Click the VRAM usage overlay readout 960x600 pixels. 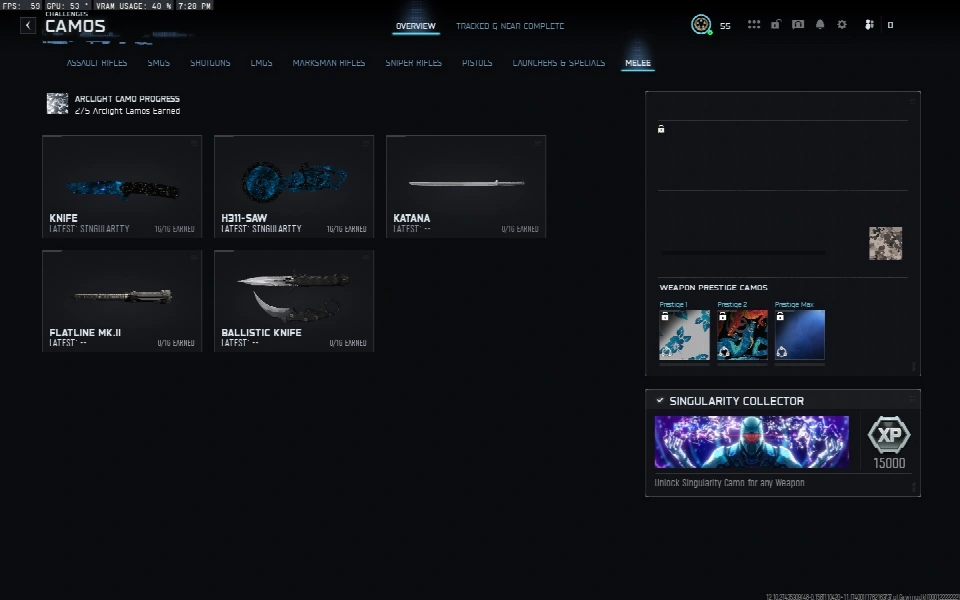click(x=133, y=6)
